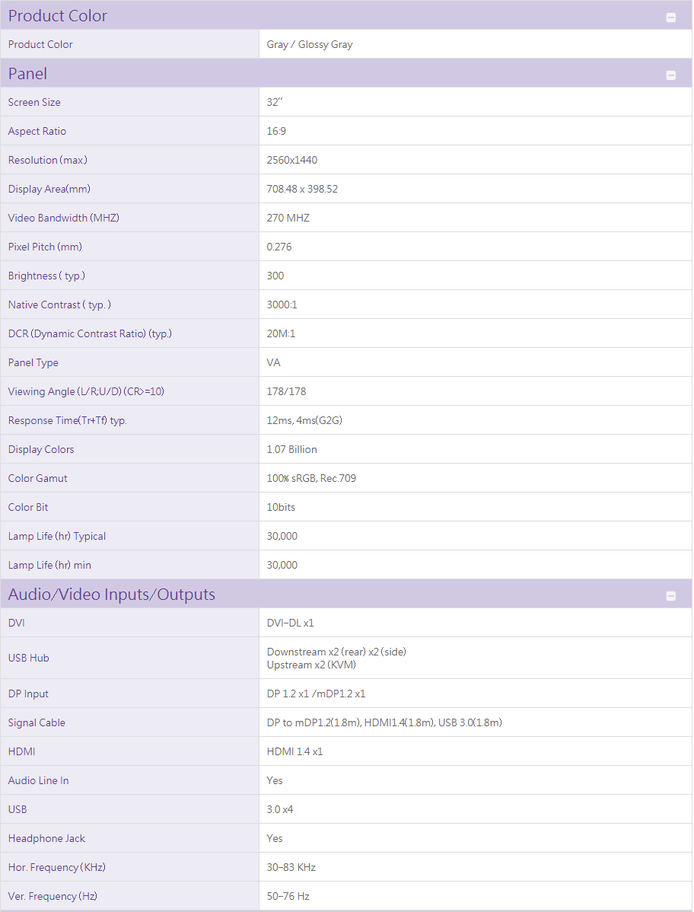Select the Gray / Glossy Gray value
The height and width of the screenshot is (912, 694).
tap(309, 44)
